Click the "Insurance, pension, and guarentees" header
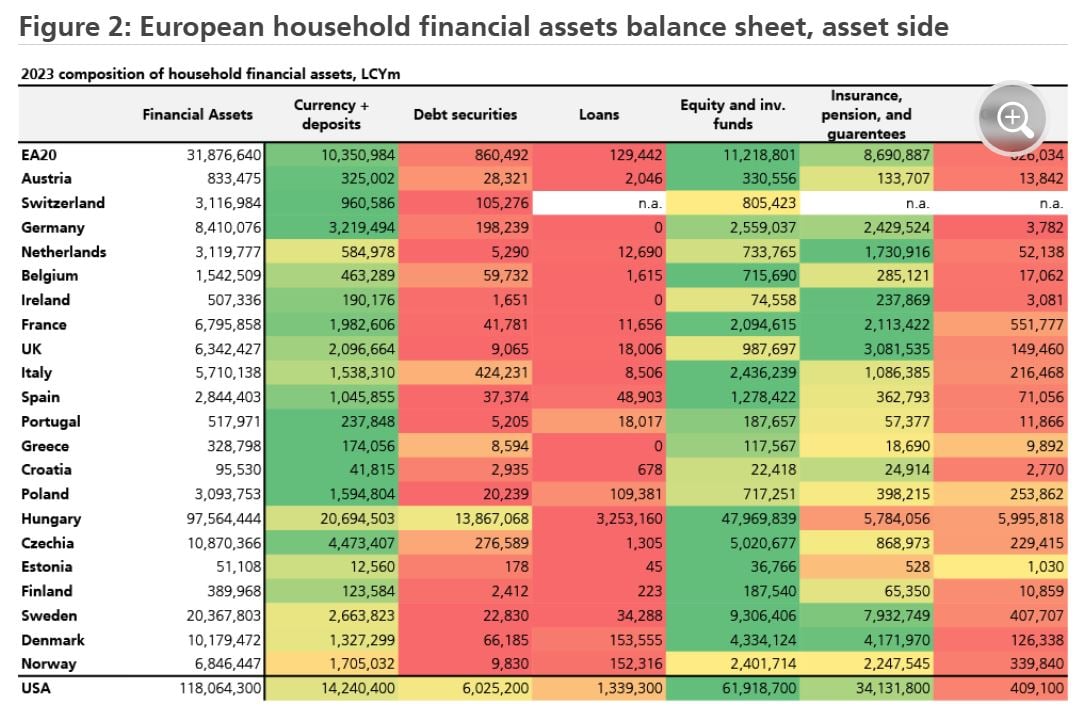1086x708 pixels. 867,114
